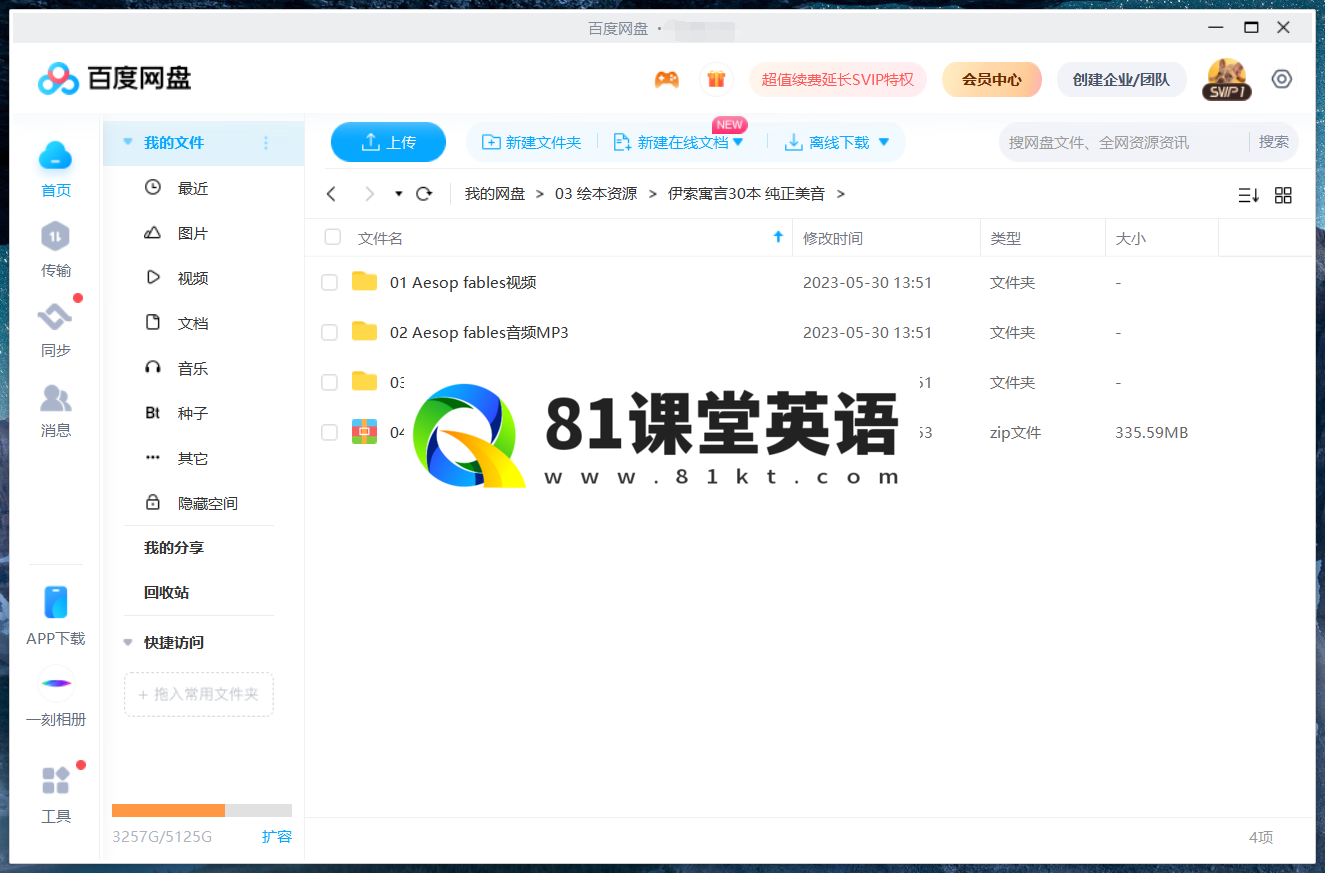The width and height of the screenshot is (1325, 873).
Task: Open 离线下载 dropdown
Action: coord(883,143)
